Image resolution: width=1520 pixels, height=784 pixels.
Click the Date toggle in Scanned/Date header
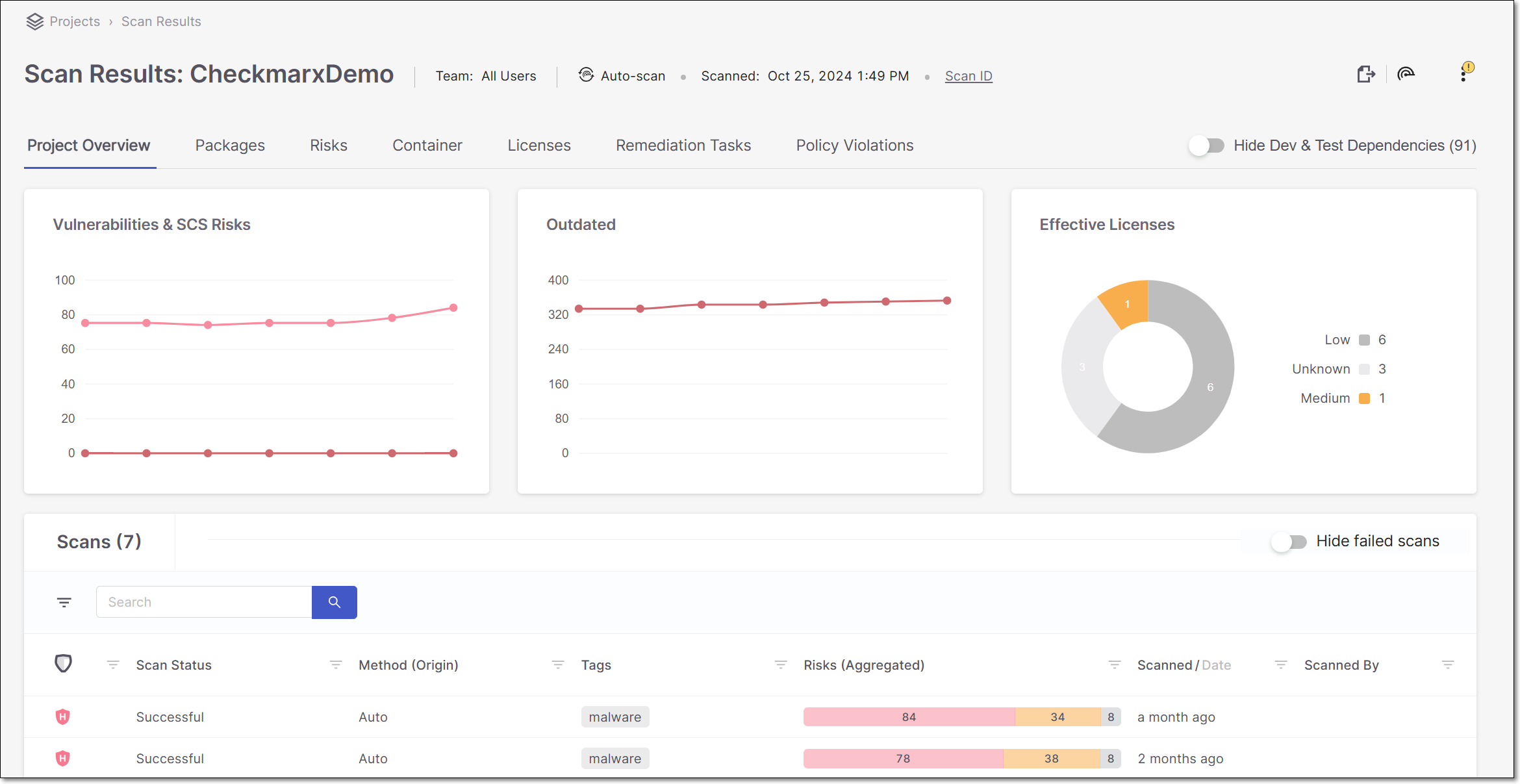[x=1216, y=665]
